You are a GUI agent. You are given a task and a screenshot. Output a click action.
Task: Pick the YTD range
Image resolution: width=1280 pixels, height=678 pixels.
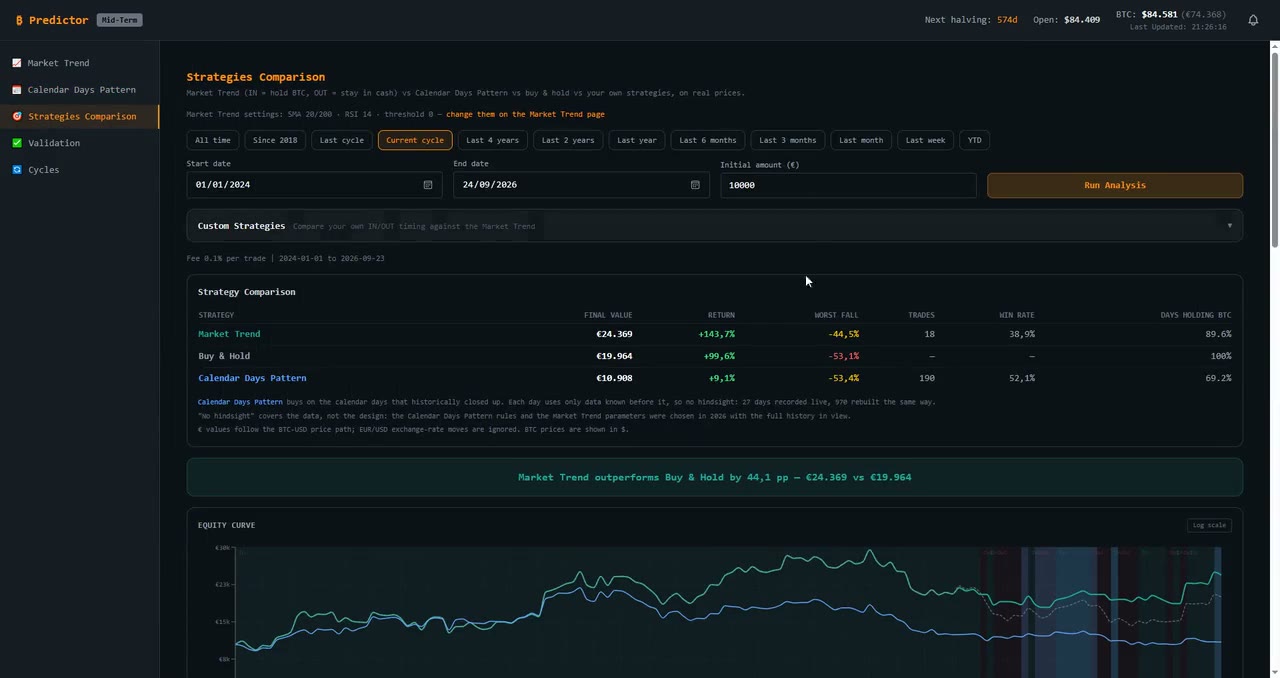[975, 140]
